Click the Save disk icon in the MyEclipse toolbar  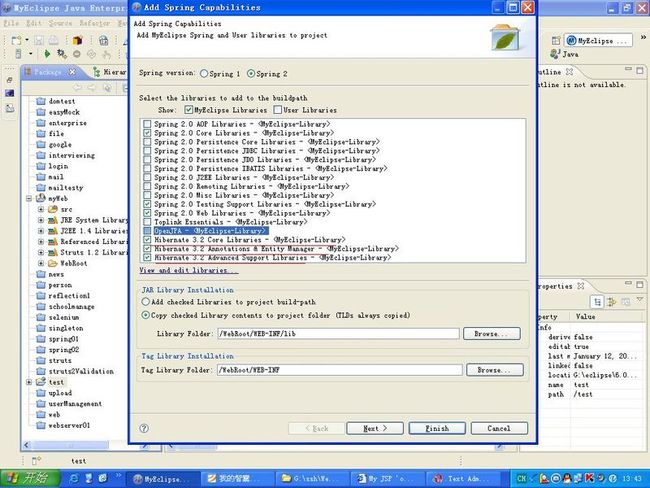pos(39,40)
